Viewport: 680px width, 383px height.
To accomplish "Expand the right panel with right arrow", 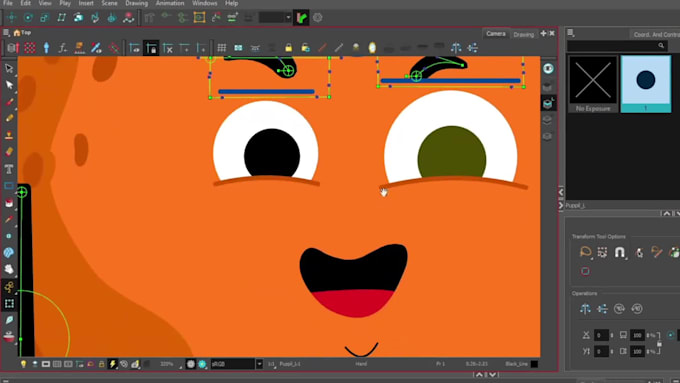I will 561,206.
